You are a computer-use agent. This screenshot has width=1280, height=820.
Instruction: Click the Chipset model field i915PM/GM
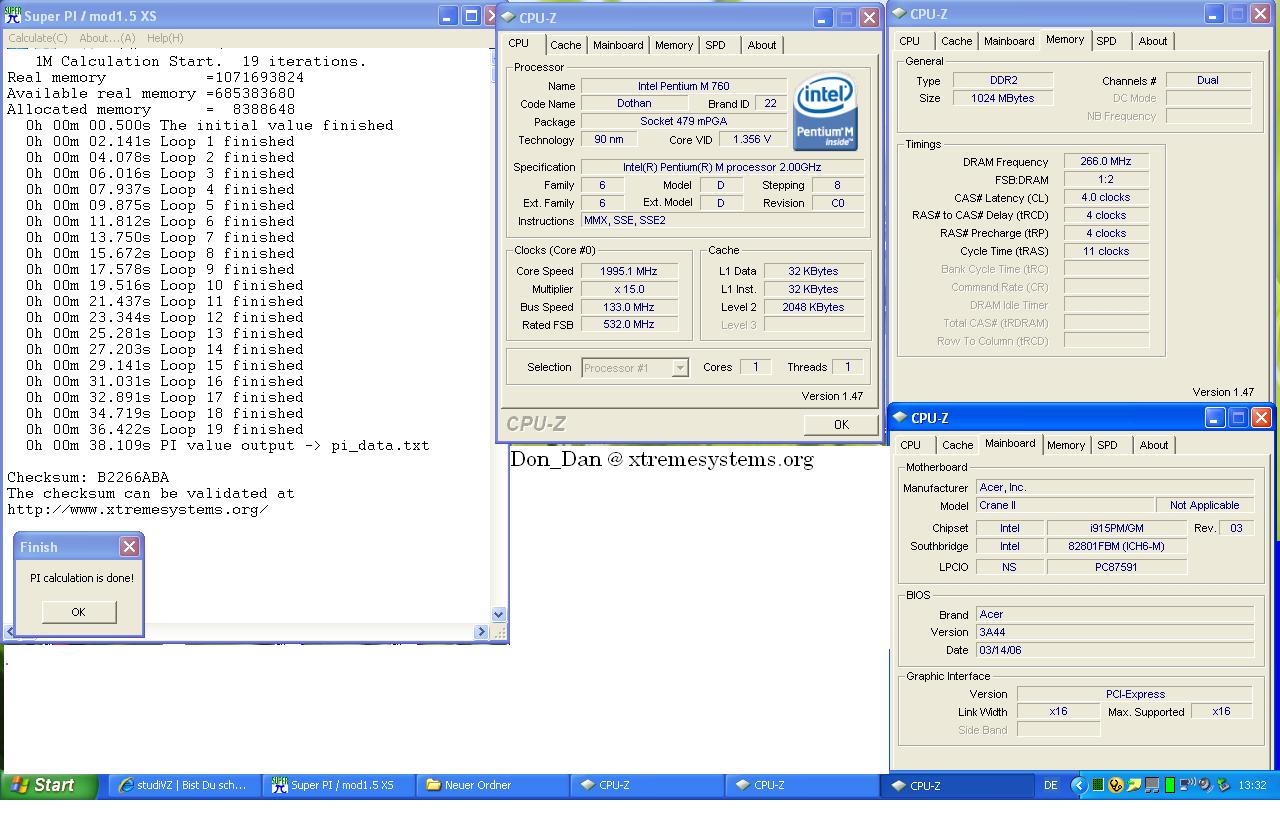[1117, 528]
